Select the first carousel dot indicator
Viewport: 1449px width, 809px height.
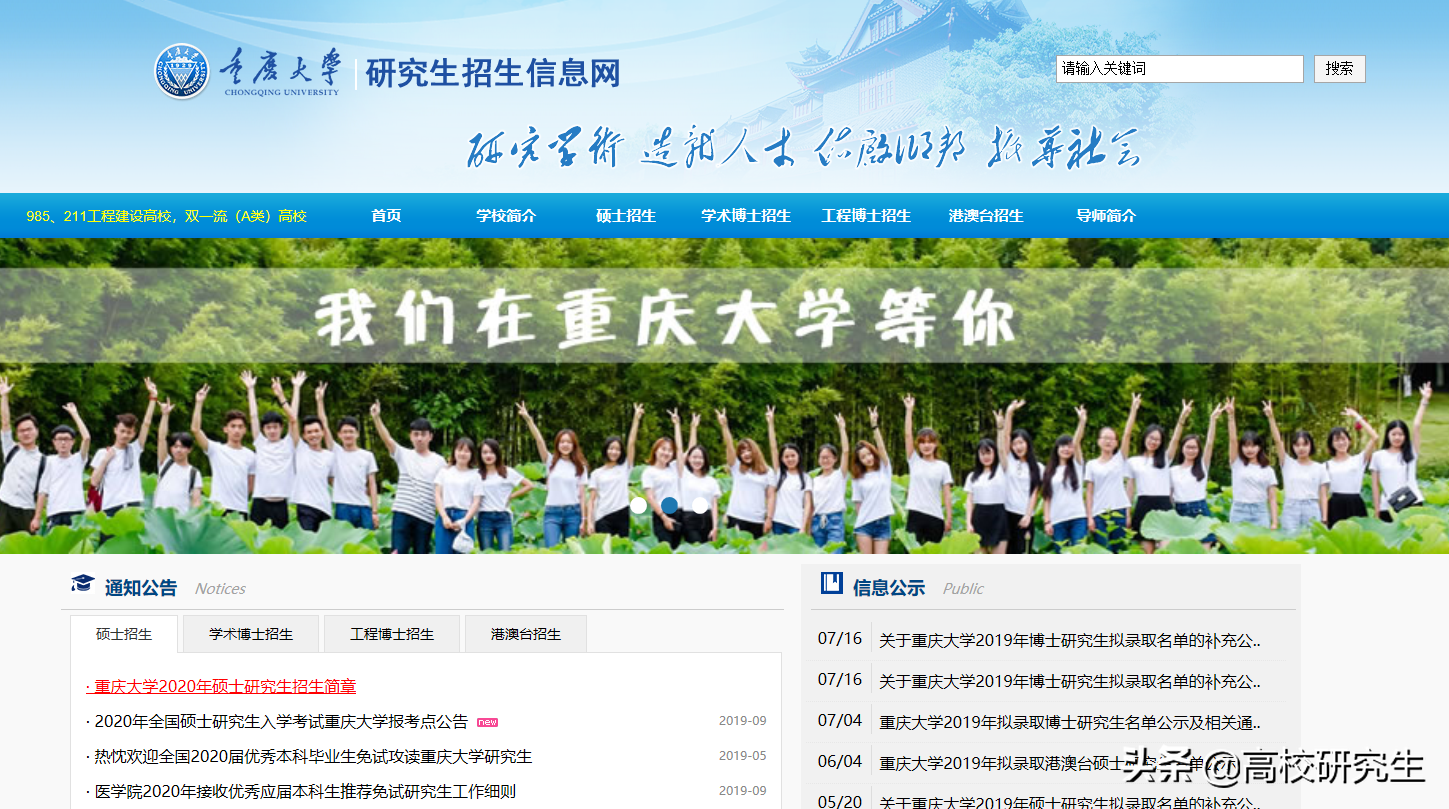point(638,505)
